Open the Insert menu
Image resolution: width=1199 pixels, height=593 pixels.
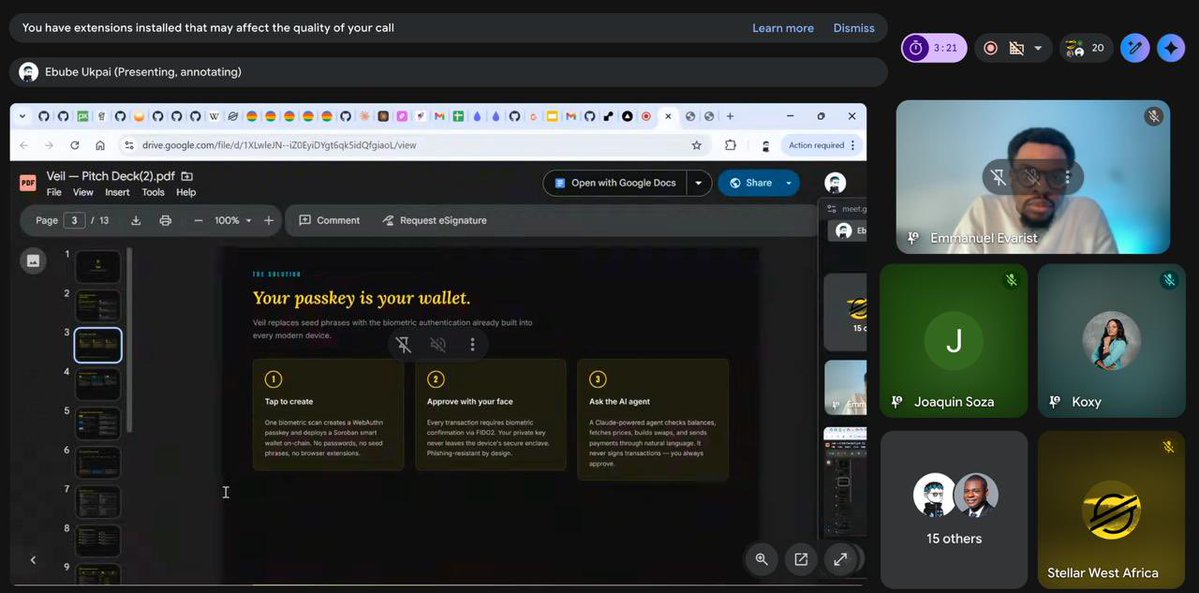pyautogui.click(x=117, y=193)
